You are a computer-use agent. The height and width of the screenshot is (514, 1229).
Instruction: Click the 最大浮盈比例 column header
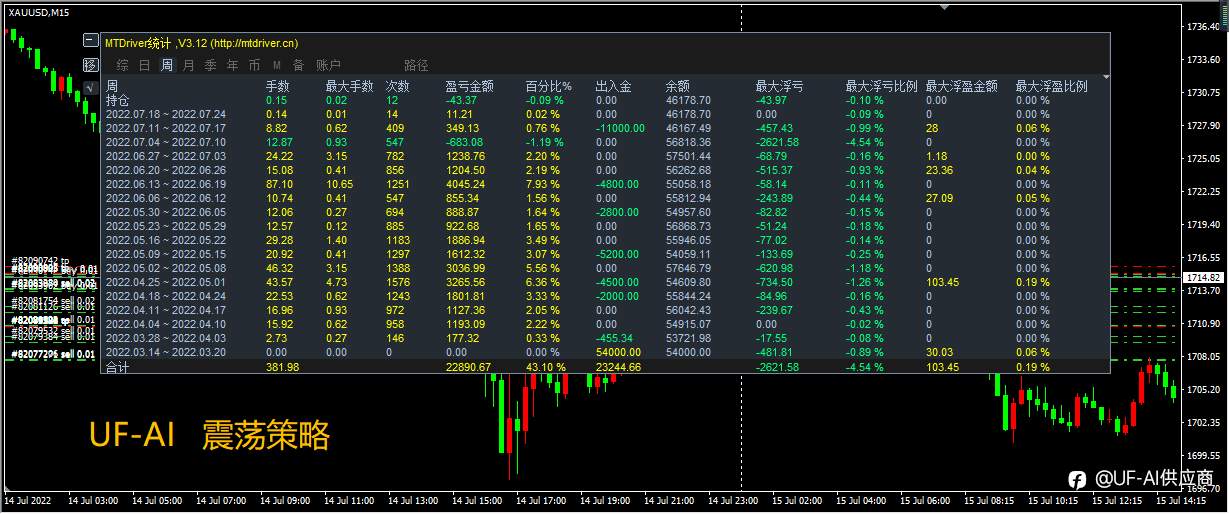tap(1052, 87)
